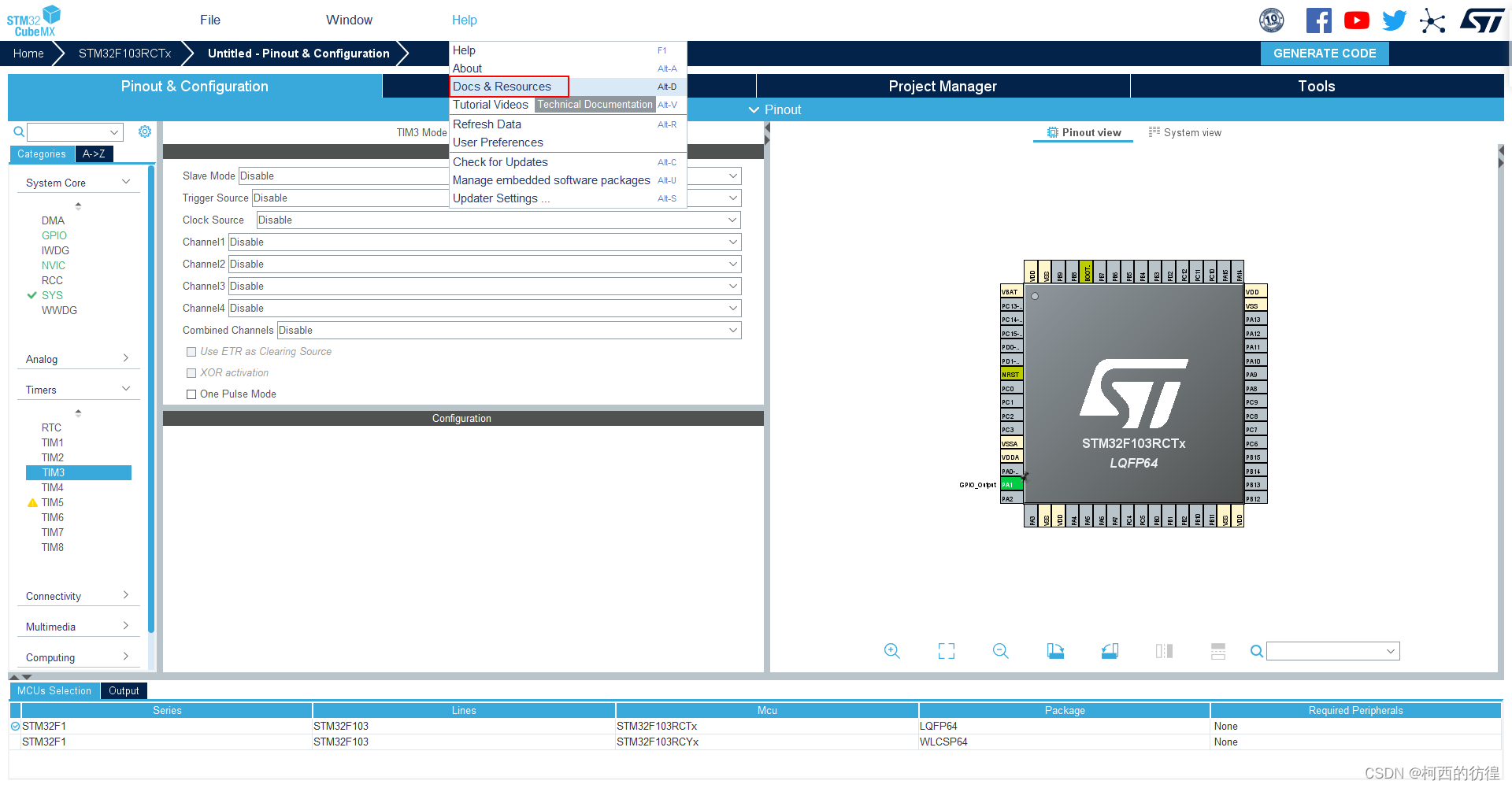The width and height of the screenshot is (1512, 788).
Task: Click the SYS green checkmark icon
Action: [x=32, y=295]
